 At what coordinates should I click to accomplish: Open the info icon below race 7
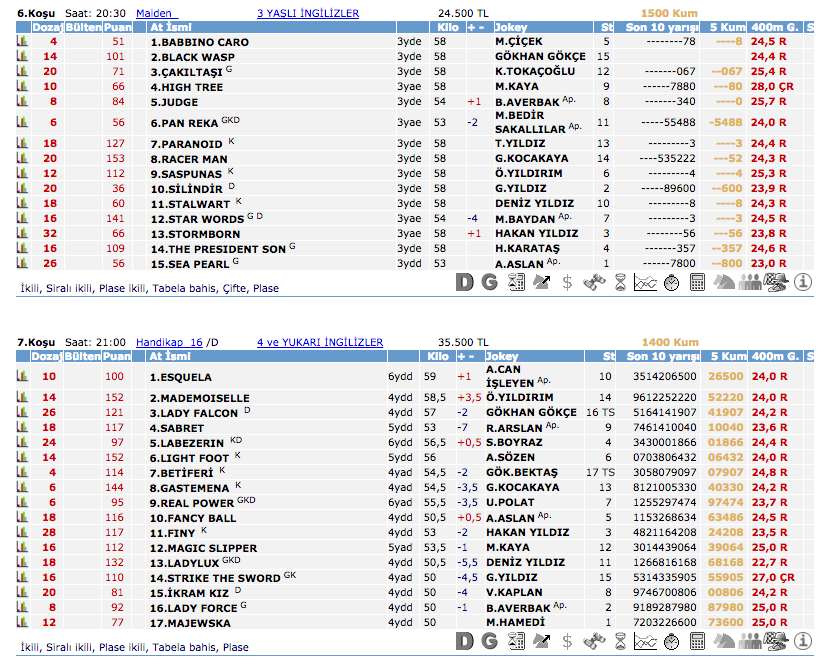(x=802, y=641)
